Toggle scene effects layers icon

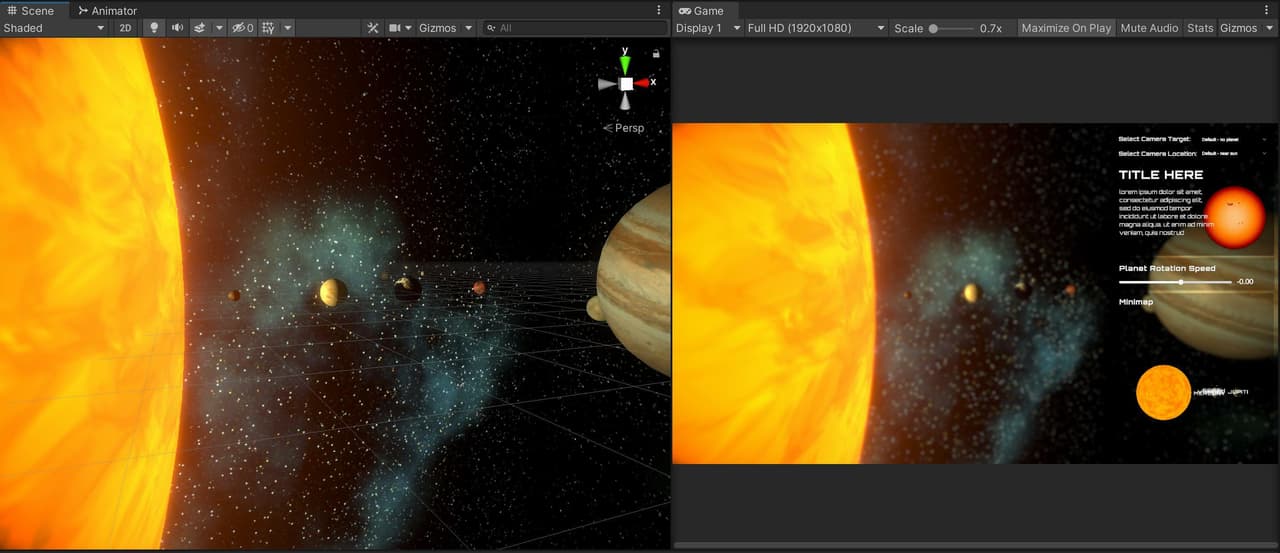199,28
